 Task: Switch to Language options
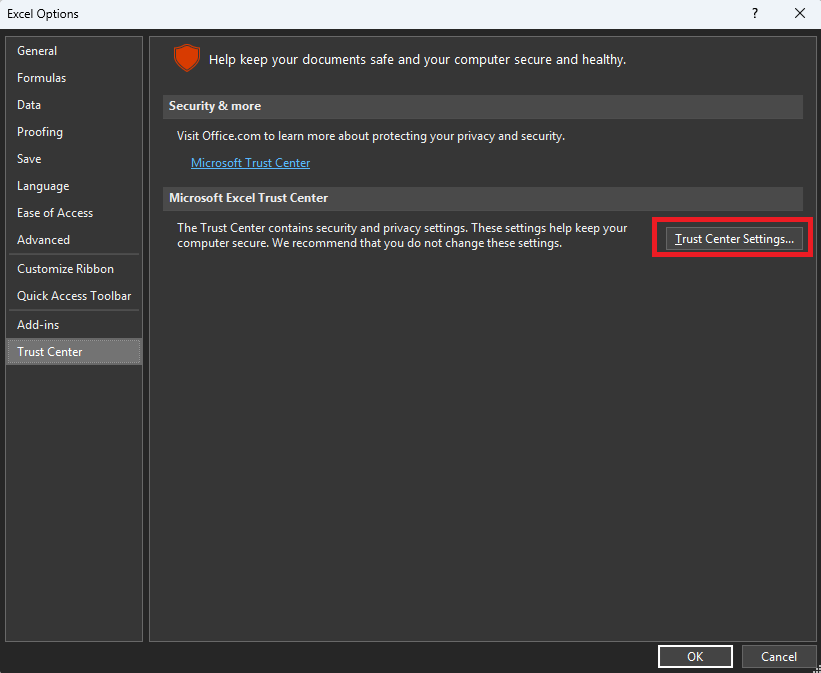(x=43, y=186)
